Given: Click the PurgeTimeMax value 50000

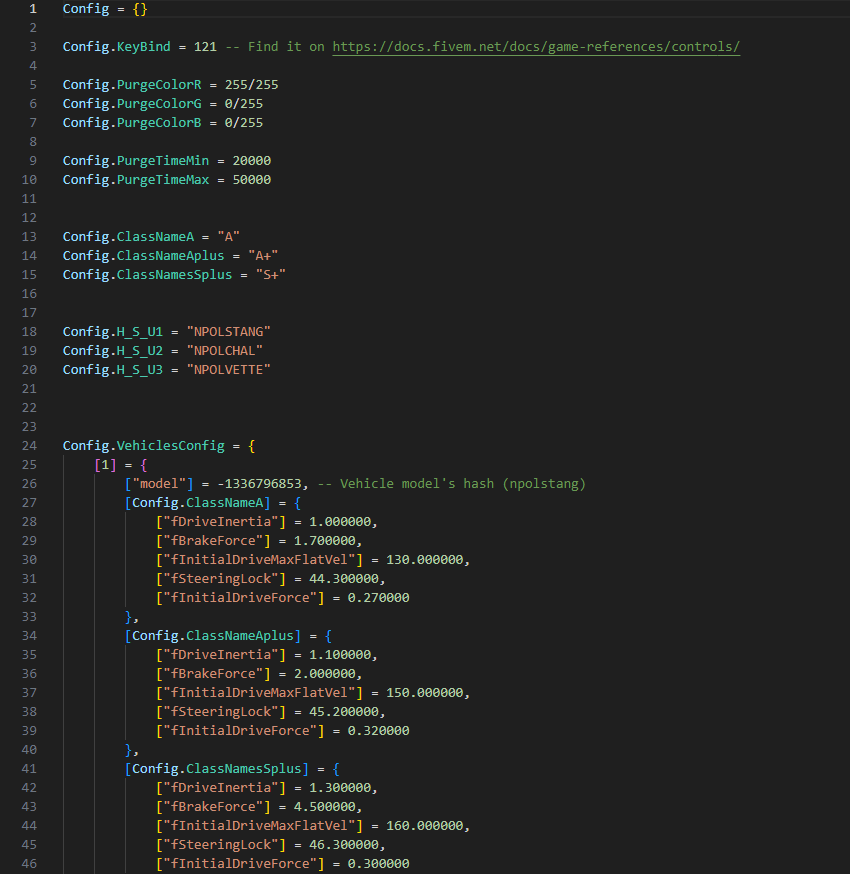Looking at the screenshot, I should [x=251, y=180].
